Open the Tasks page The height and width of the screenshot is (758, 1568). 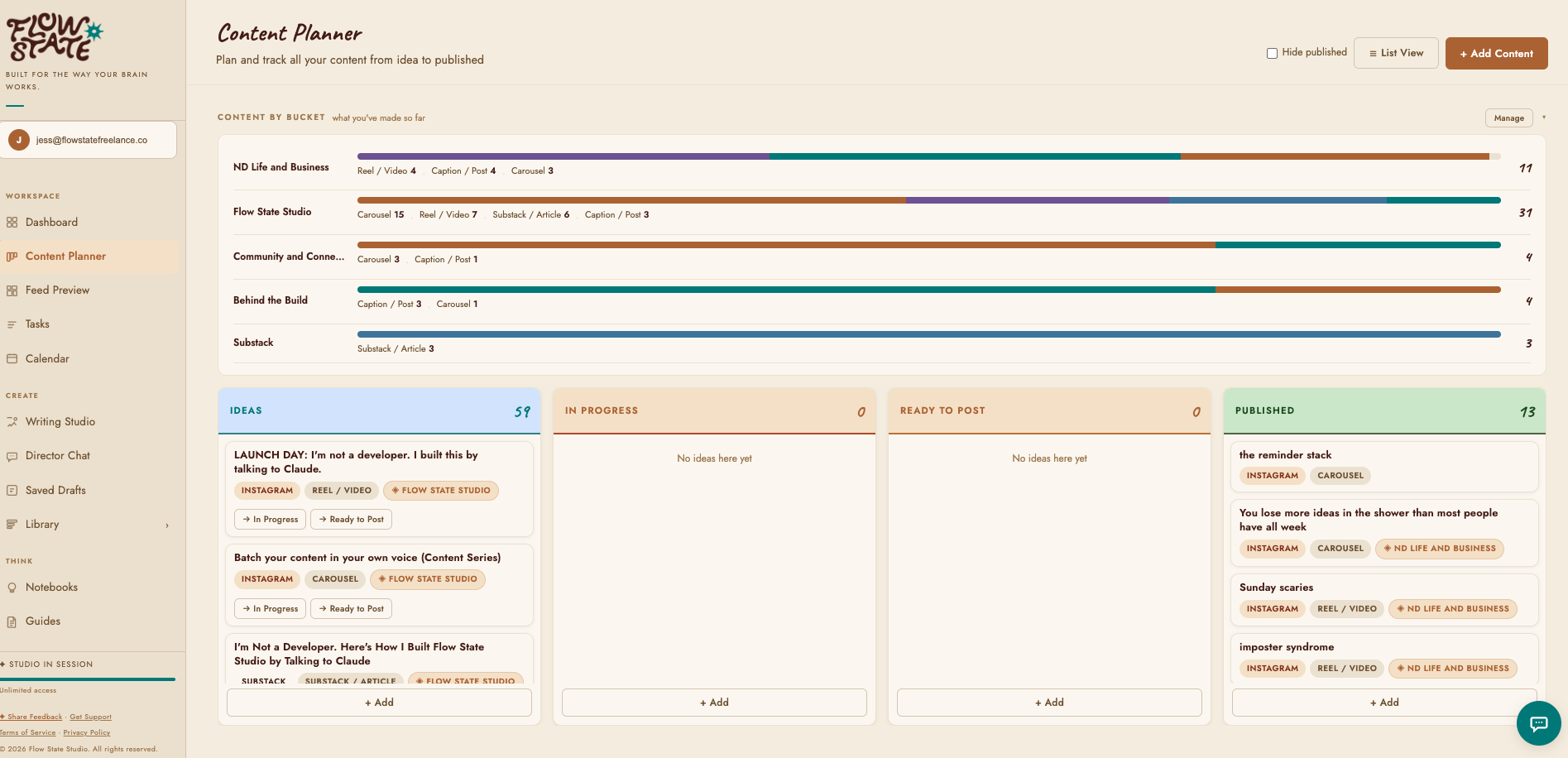tap(89, 324)
